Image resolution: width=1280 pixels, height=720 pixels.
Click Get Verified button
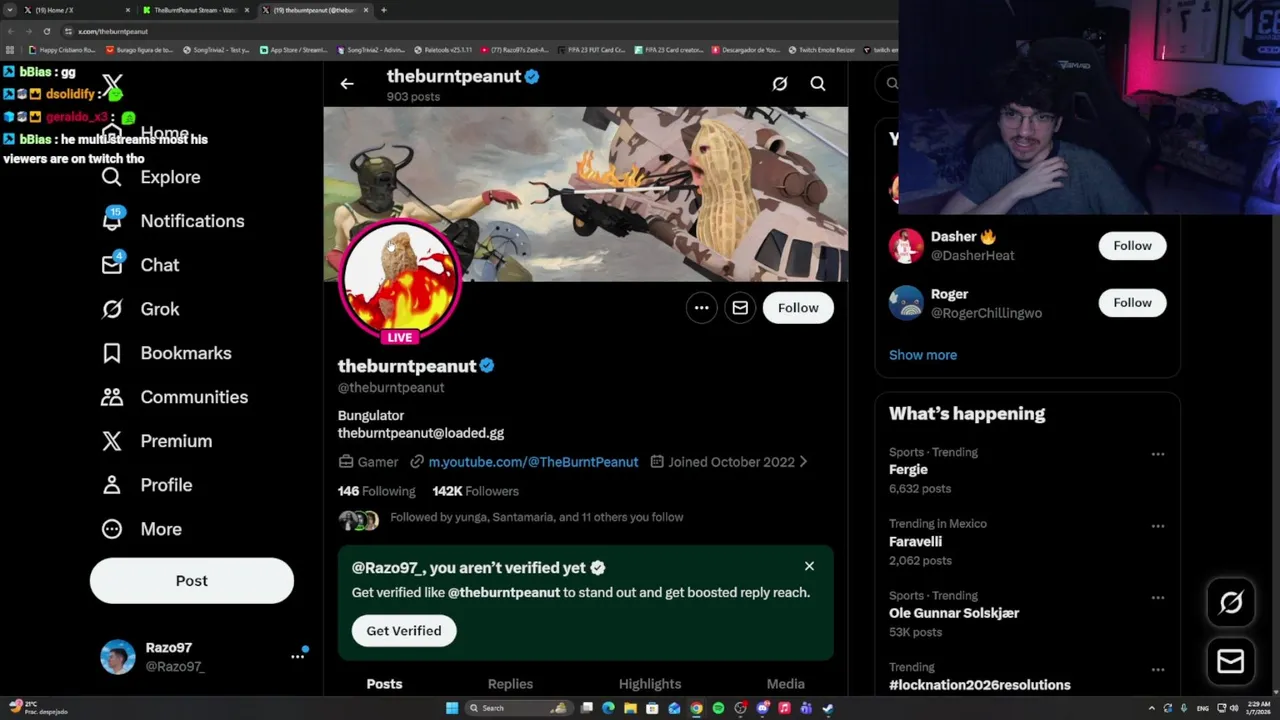pos(404,631)
